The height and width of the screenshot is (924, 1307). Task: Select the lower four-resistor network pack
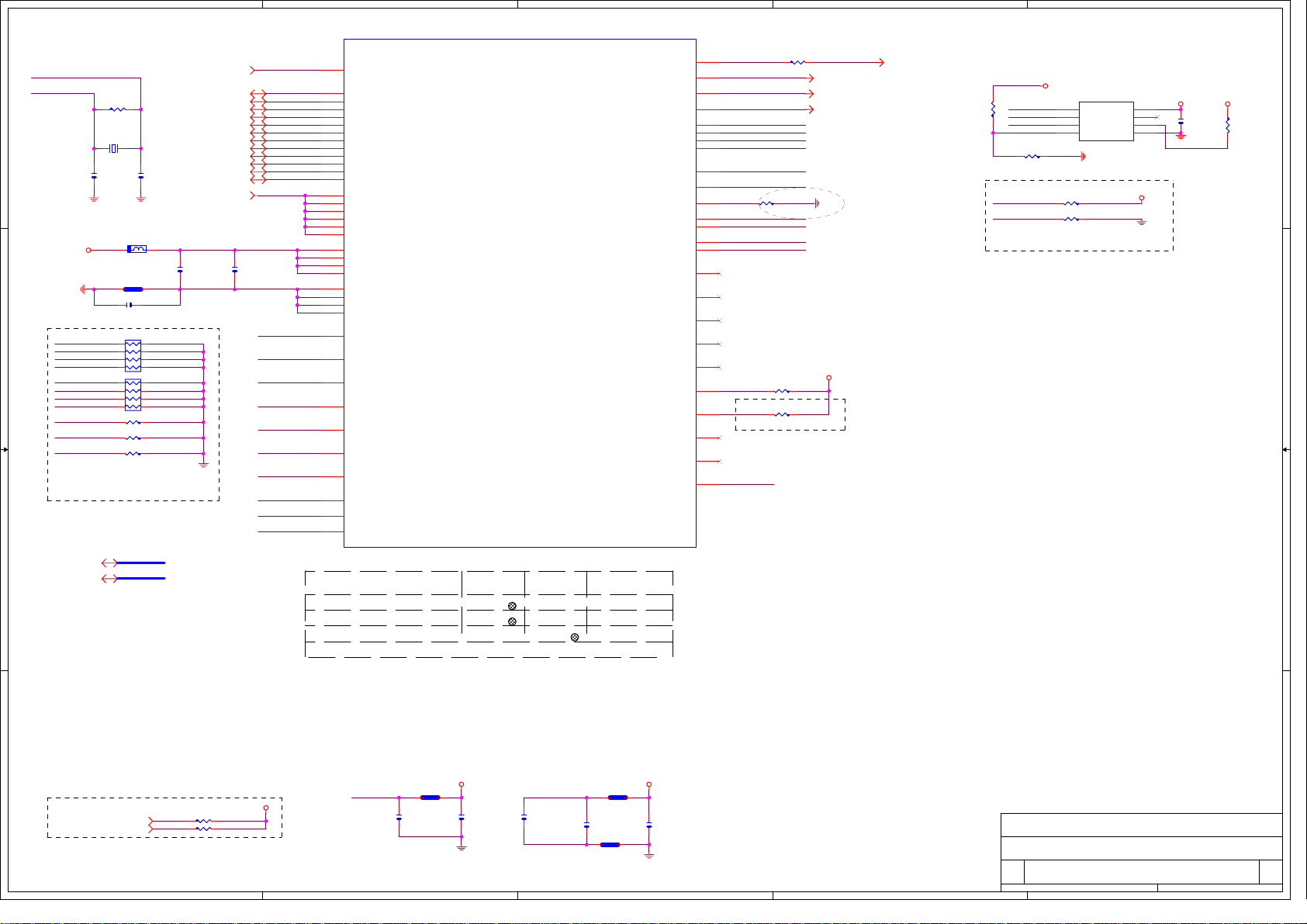[x=133, y=395]
